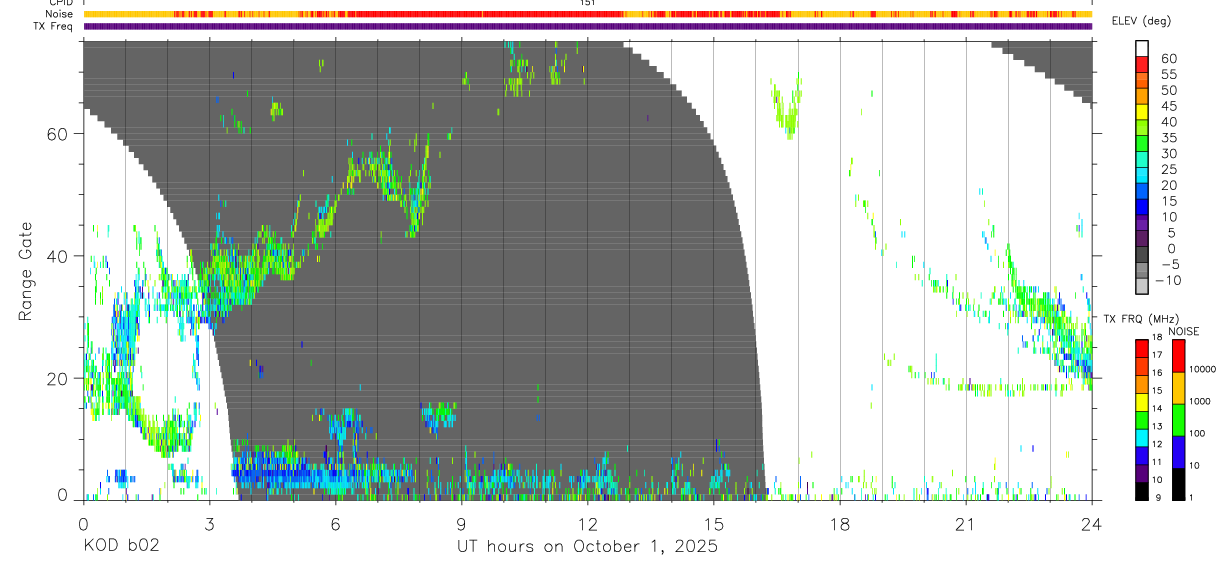Screen dimensions: 1228x567
Task: Click the "21" hour tick on the UT axis
Action: click(x=965, y=524)
